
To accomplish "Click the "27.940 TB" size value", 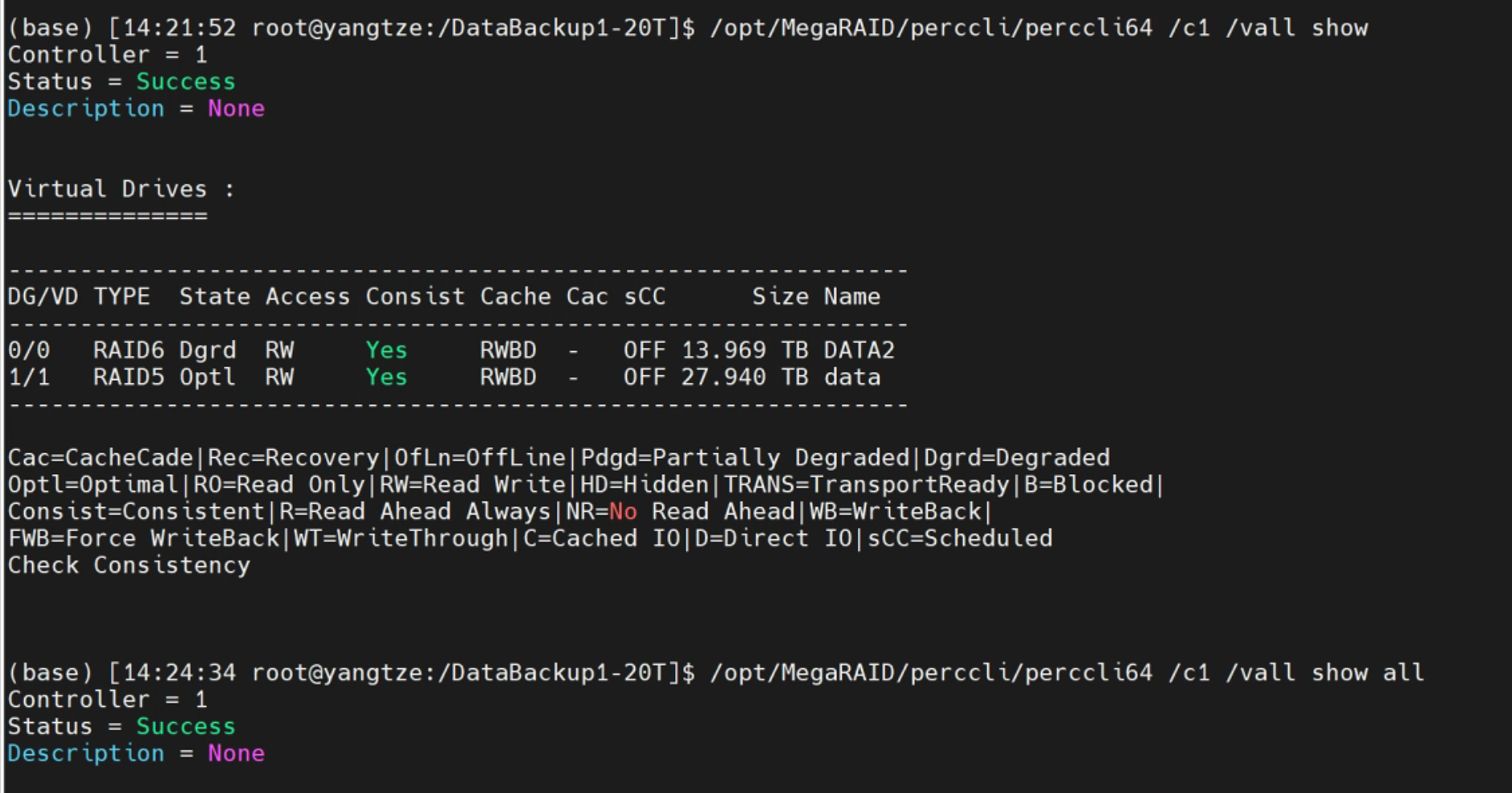I will point(744,378).
